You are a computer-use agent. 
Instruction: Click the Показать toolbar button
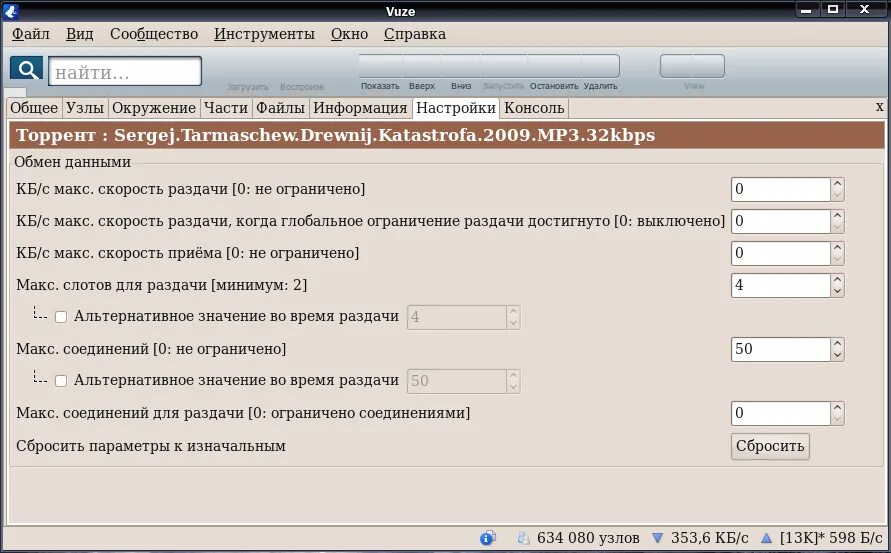click(x=380, y=73)
